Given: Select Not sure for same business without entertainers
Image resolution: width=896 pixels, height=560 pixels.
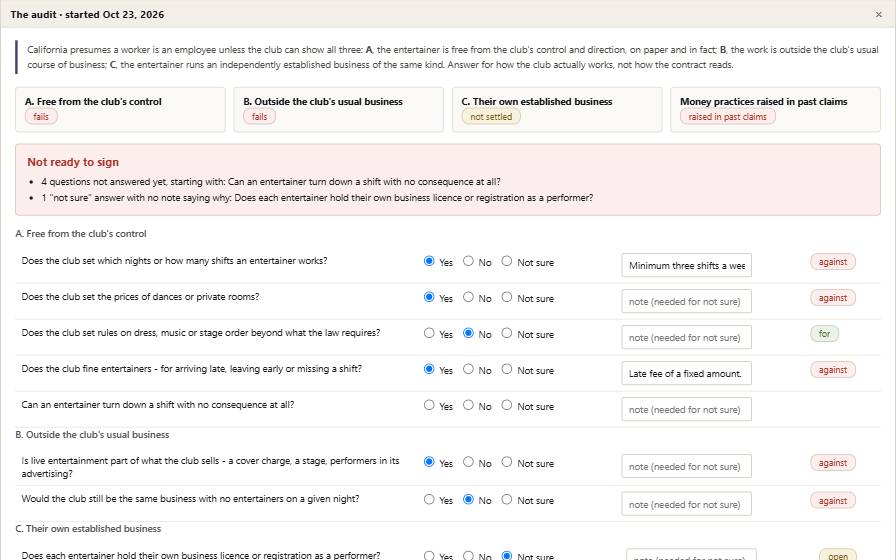Looking at the screenshot, I should click(x=507, y=499).
